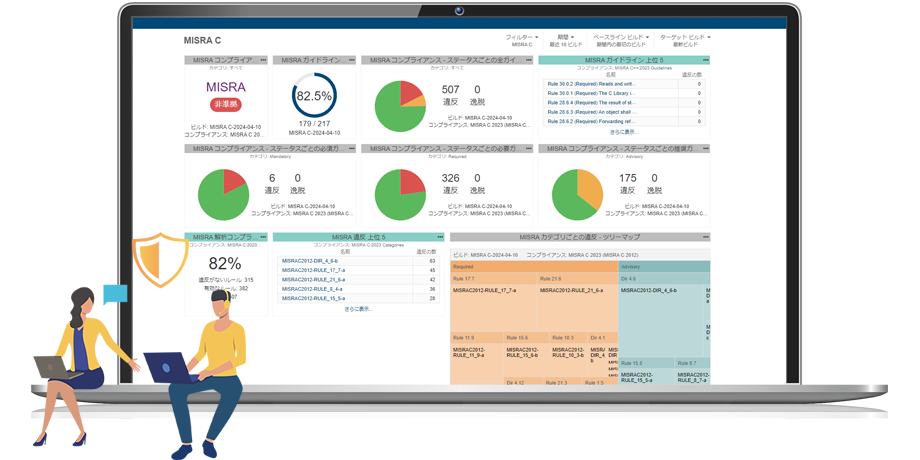Select the Rule 21.6 treemap group header
The image size is (920, 460).
tap(577, 279)
